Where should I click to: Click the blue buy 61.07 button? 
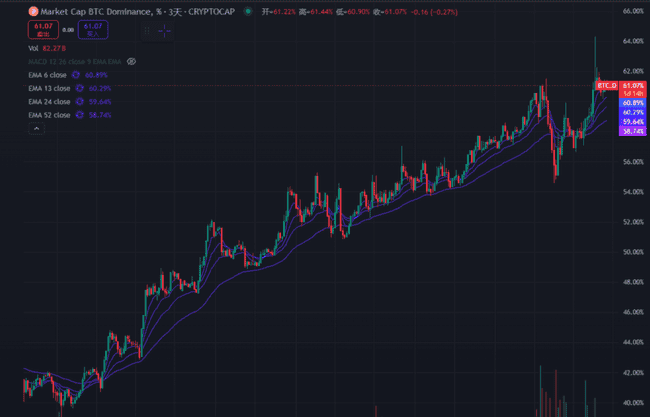[x=92, y=29]
